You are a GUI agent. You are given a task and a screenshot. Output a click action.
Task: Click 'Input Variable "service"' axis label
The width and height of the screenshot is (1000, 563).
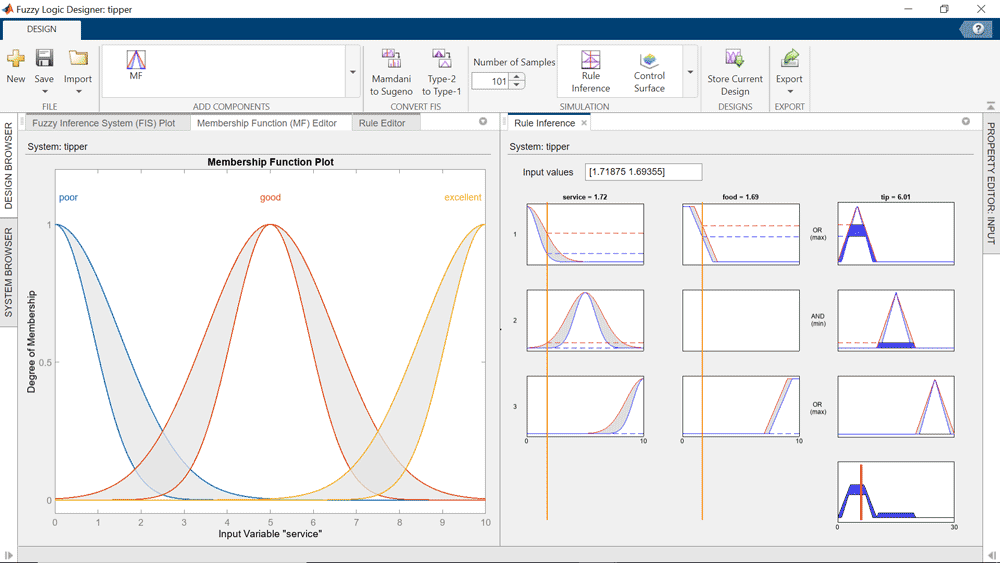(x=270, y=534)
